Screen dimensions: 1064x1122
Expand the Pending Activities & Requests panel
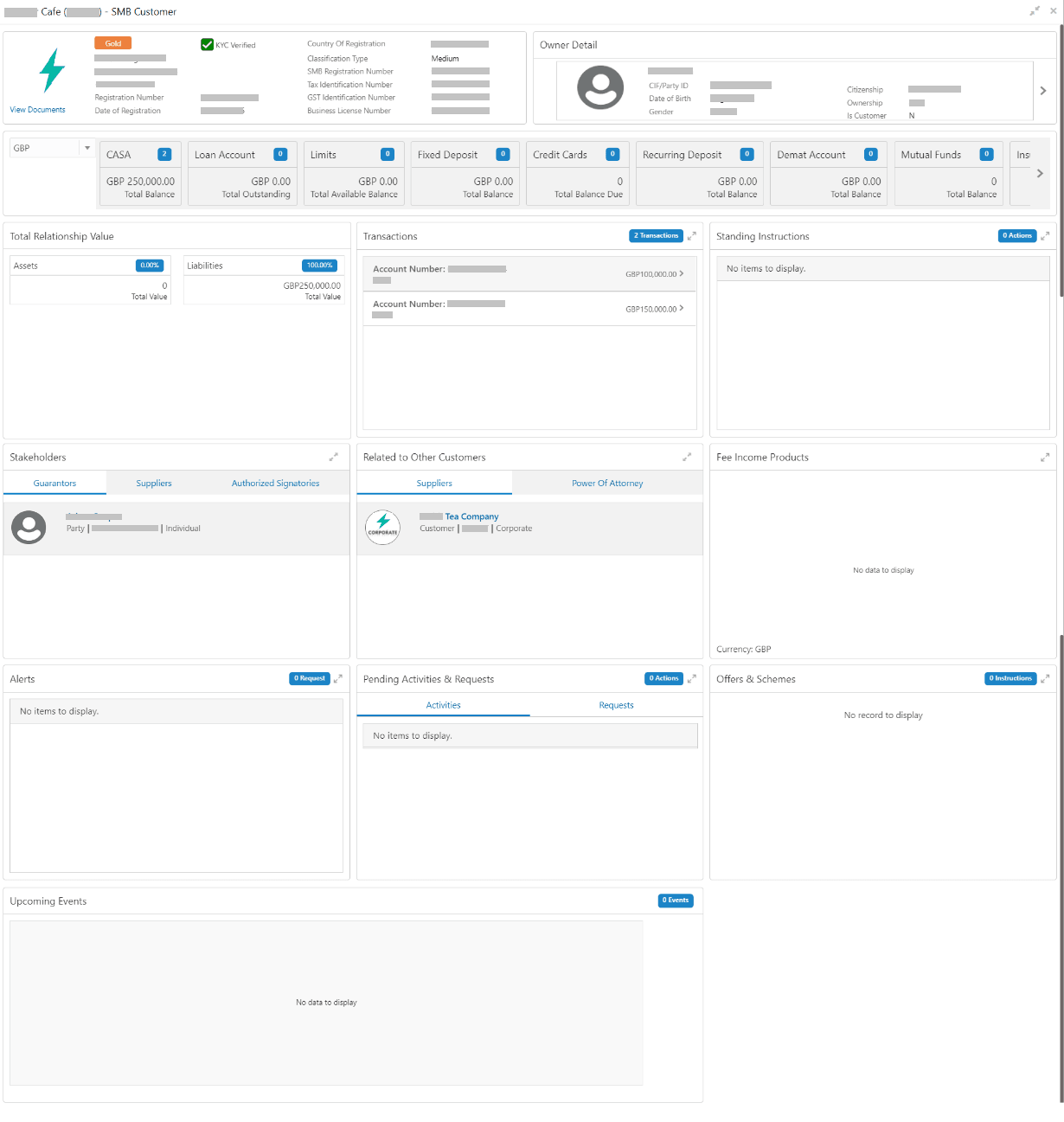coord(691,678)
